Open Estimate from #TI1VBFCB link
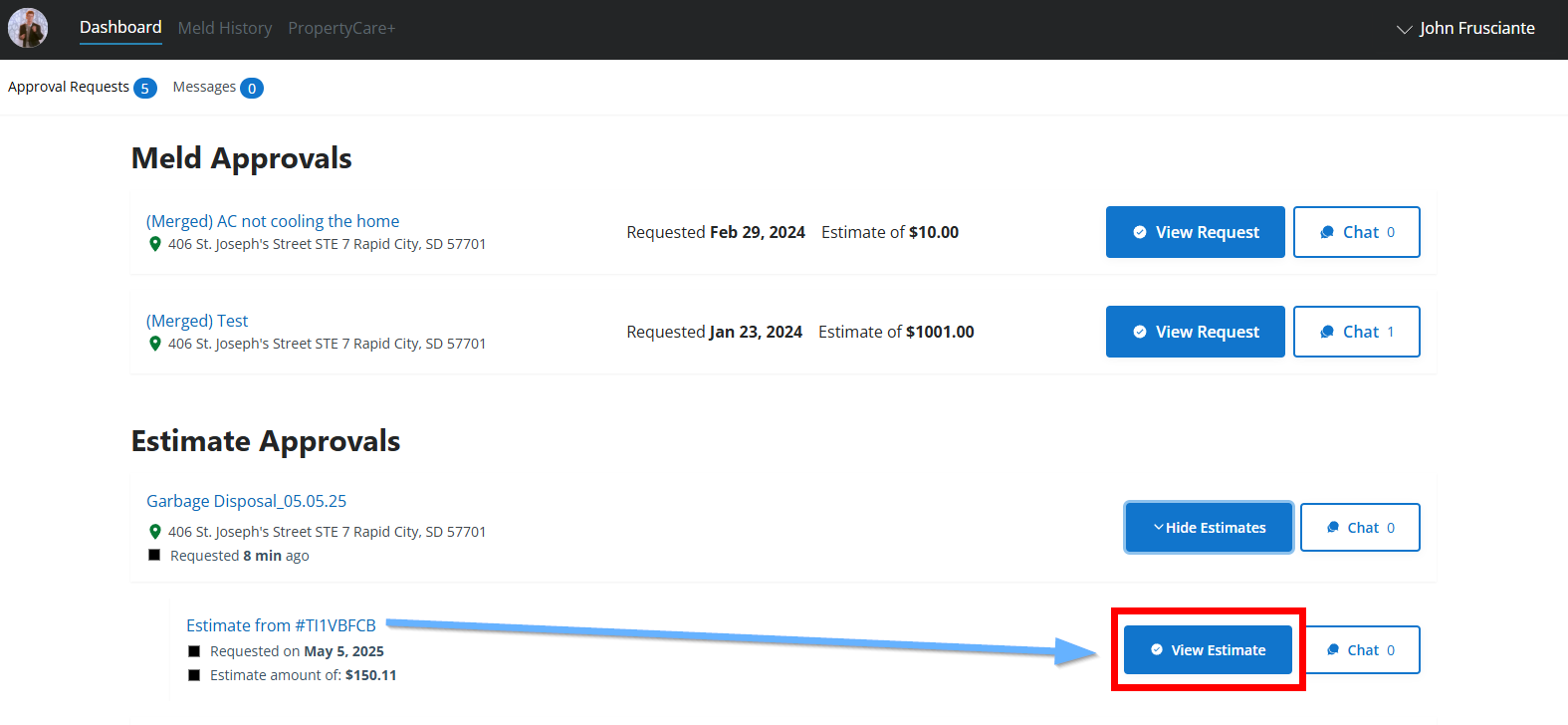The image size is (1568, 725). pyautogui.click(x=281, y=625)
